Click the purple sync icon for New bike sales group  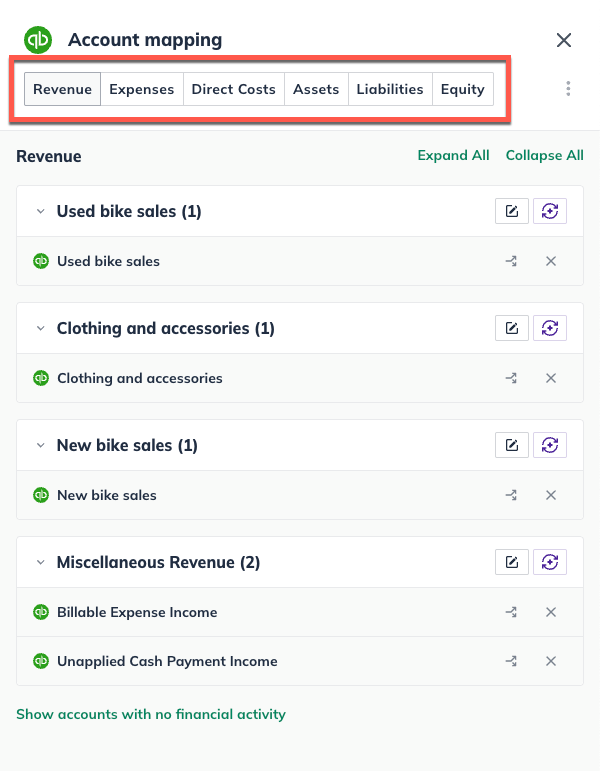(550, 445)
